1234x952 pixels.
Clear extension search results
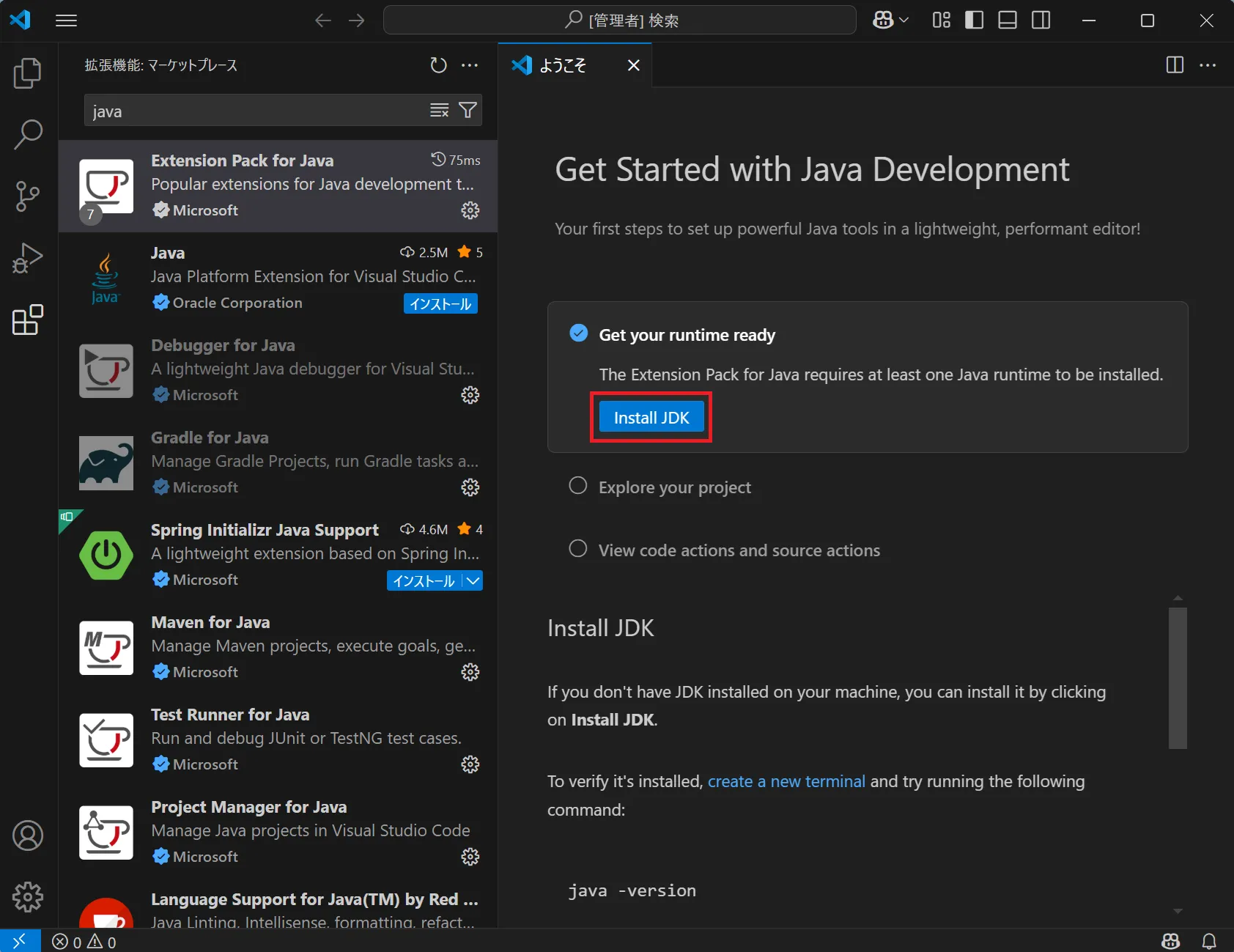pos(439,110)
